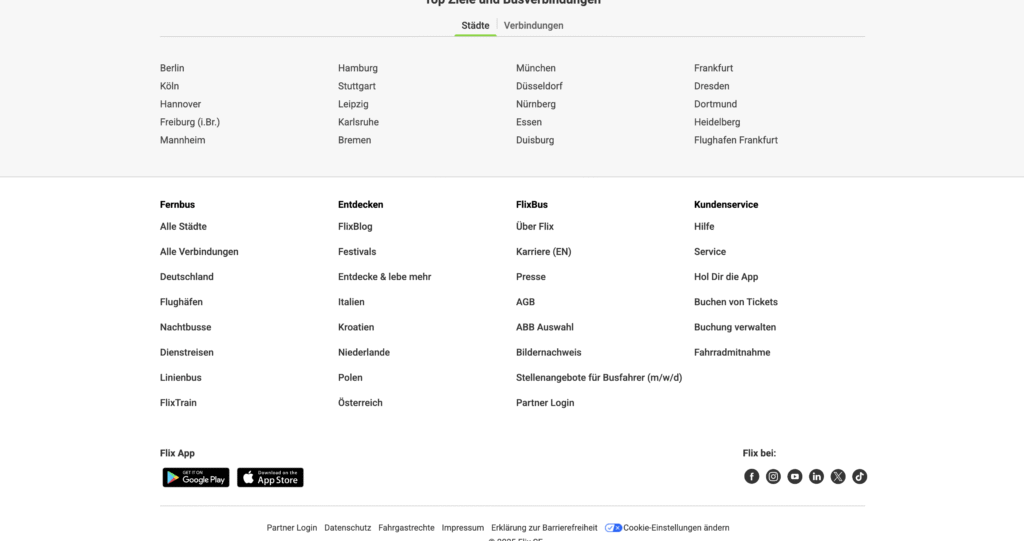Visit the FlixBlog link

point(355,227)
